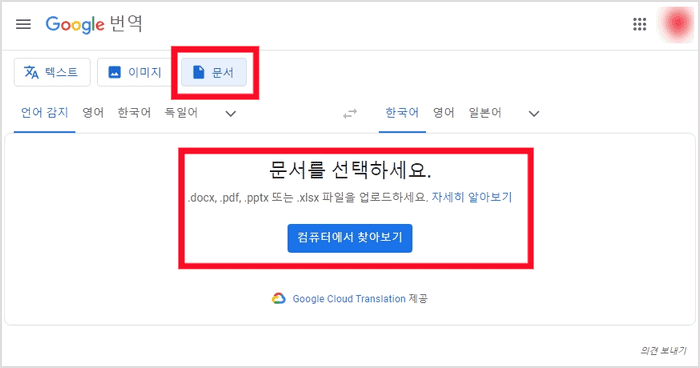
Task: Expand more source languages list
Action: (x=230, y=114)
